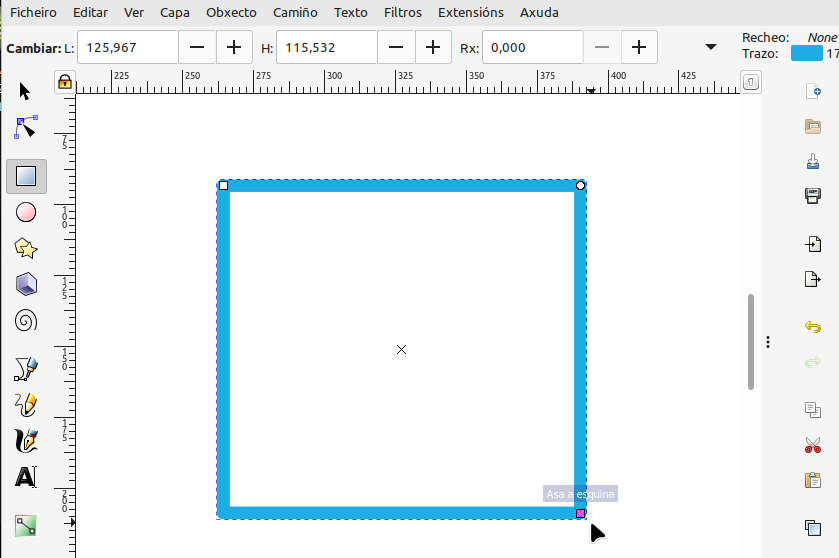
Task: Open the Filtros menu
Action: coord(403,12)
